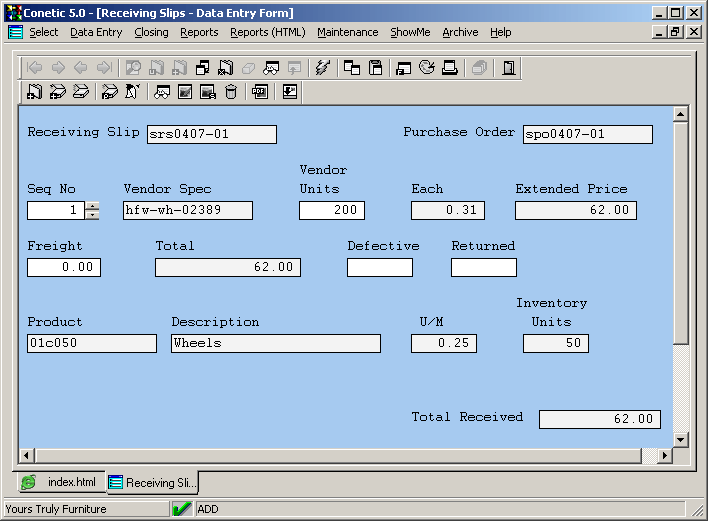Viewport: 708px width, 521px height.
Task: Click the Receiving Slip number field
Action: click(x=211, y=135)
